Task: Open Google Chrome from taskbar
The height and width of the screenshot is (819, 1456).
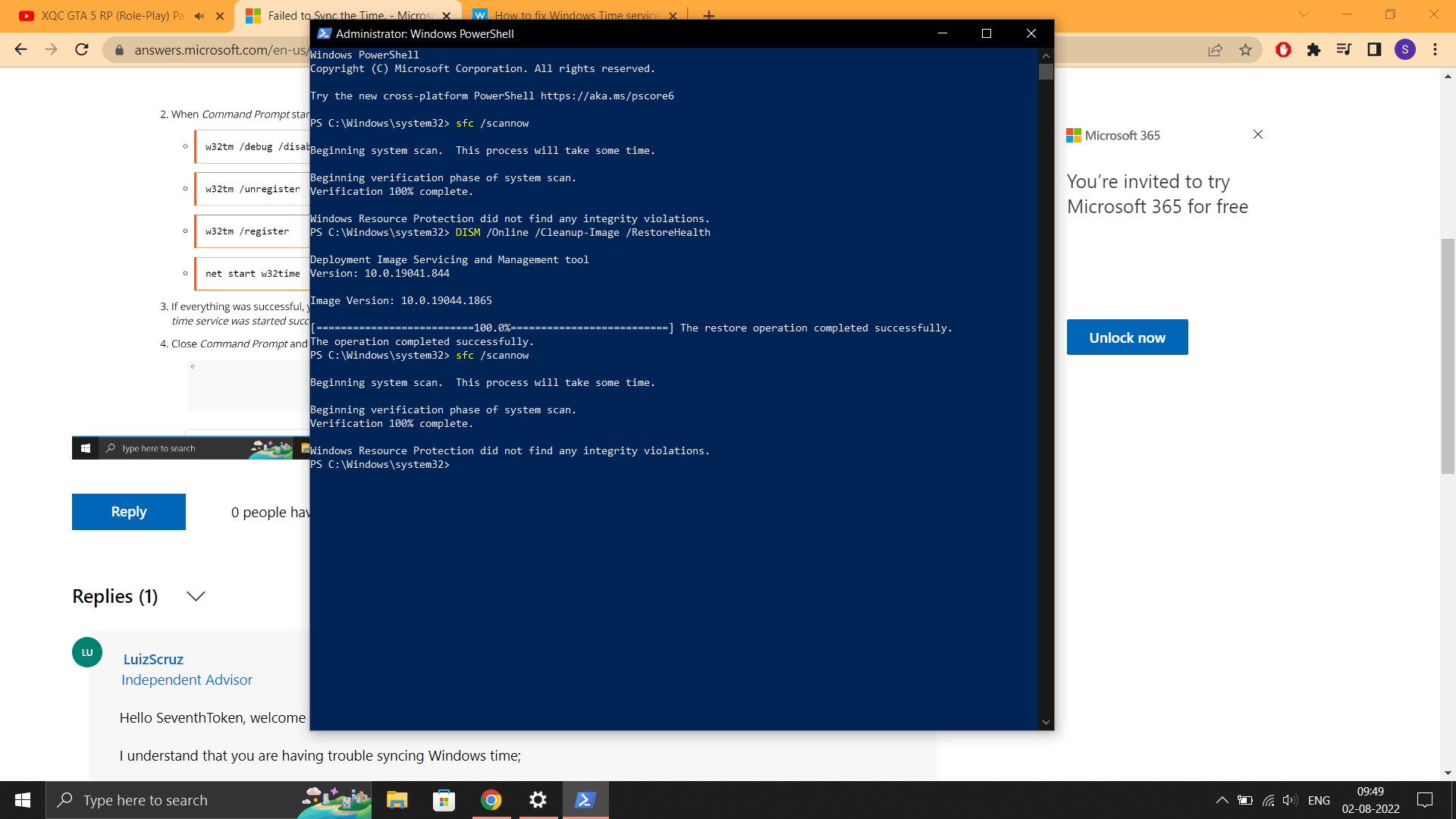Action: tap(491, 800)
